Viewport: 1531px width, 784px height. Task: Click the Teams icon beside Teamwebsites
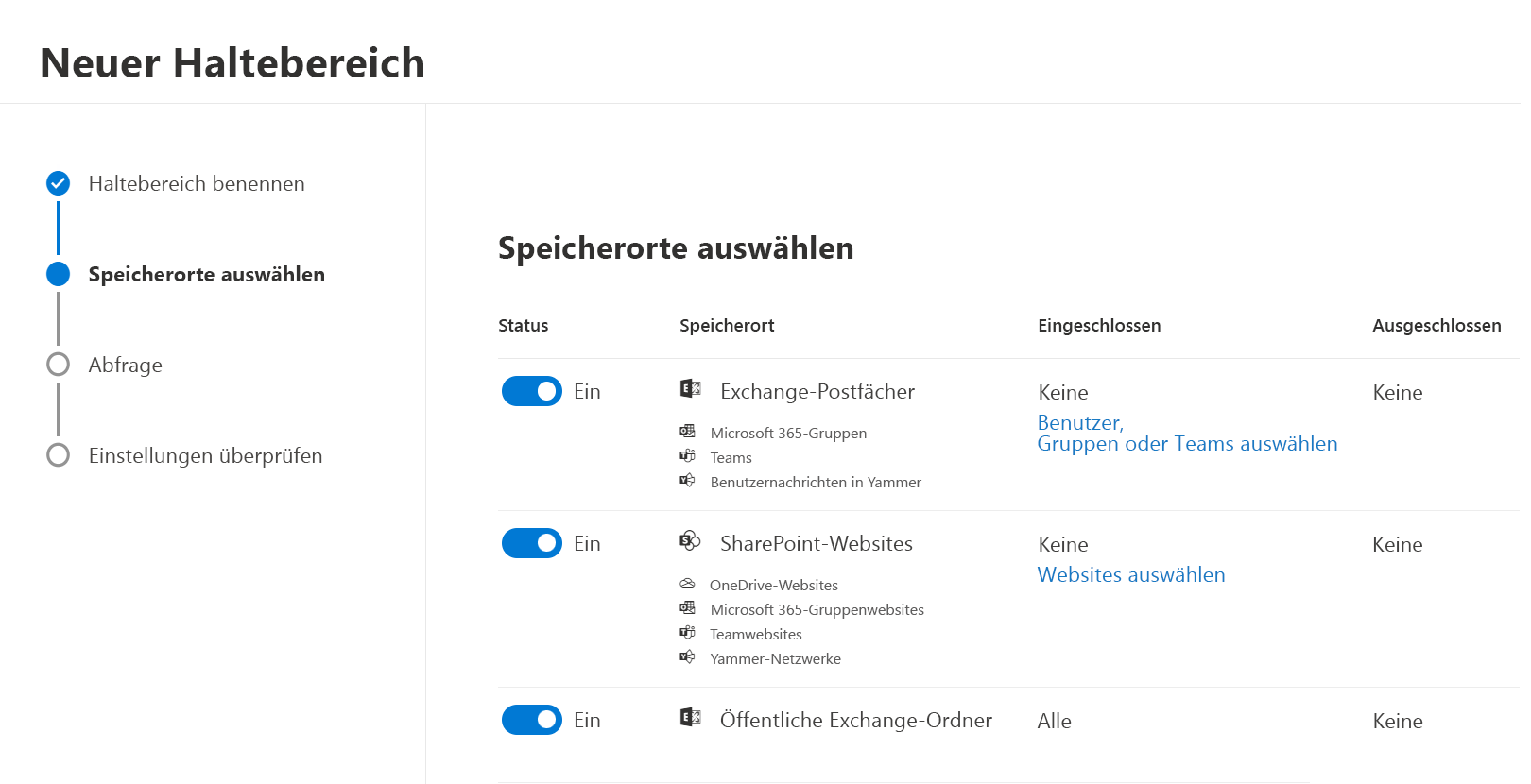point(687,632)
